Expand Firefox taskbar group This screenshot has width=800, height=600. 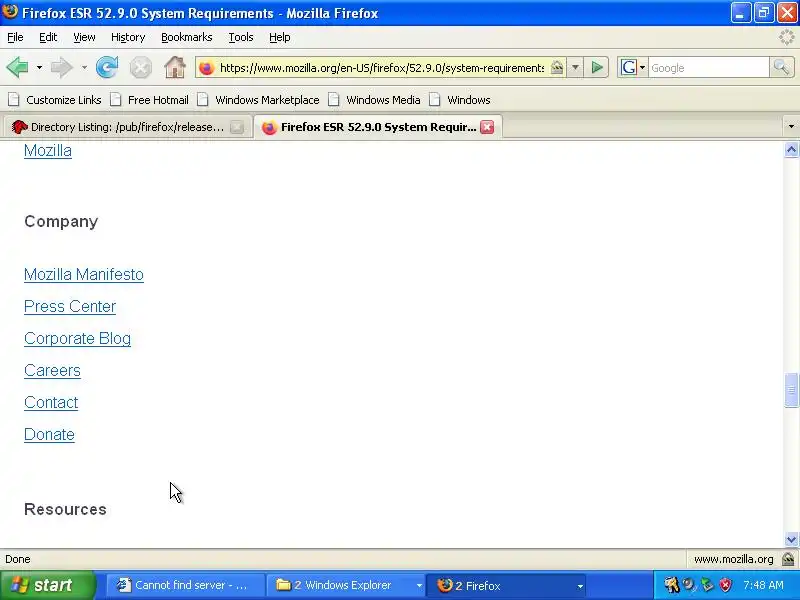pos(580,586)
